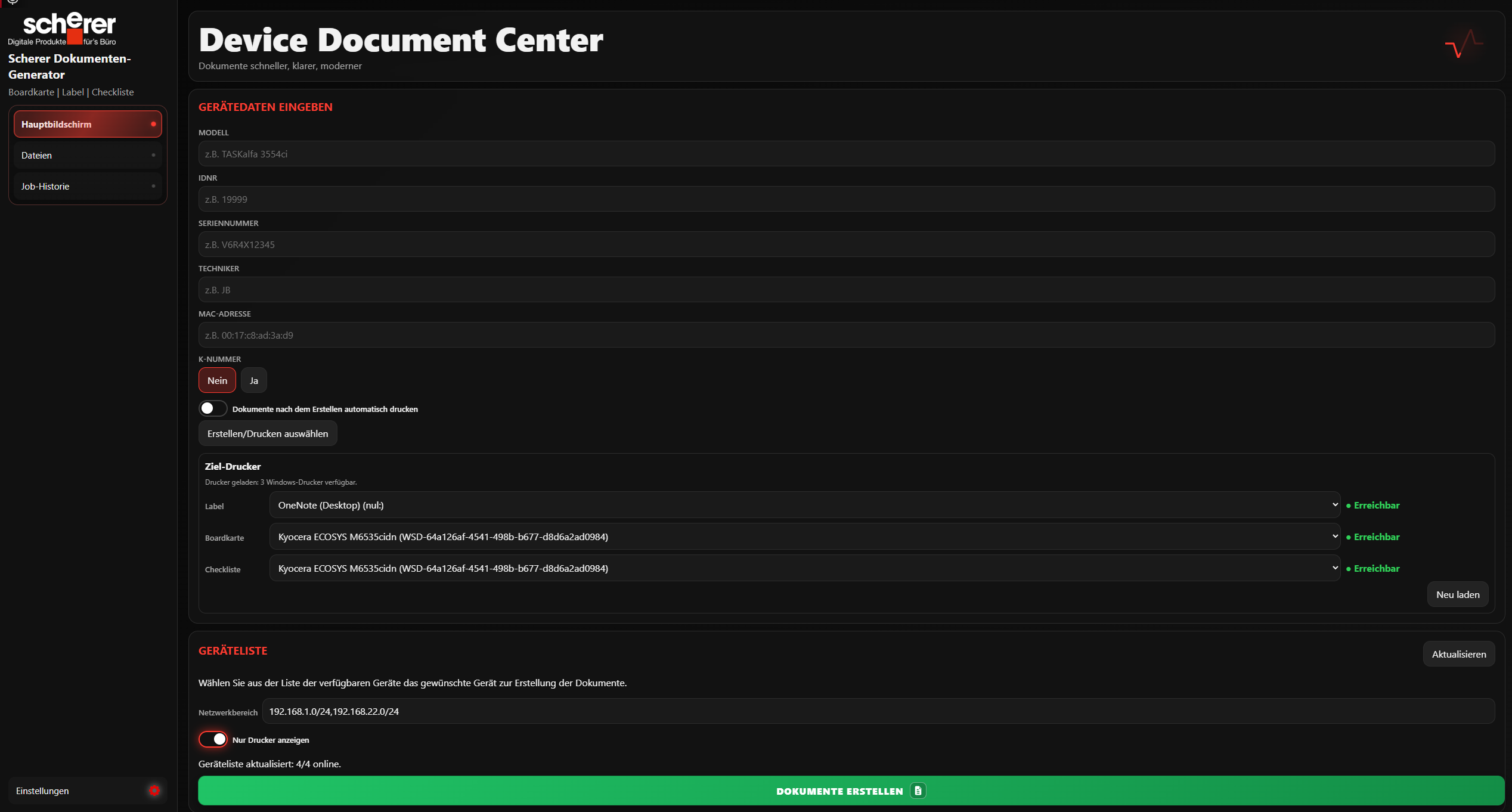Focus the Seriennummer input field
This screenshot has height=812, width=1512.
(x=846, y=244)
